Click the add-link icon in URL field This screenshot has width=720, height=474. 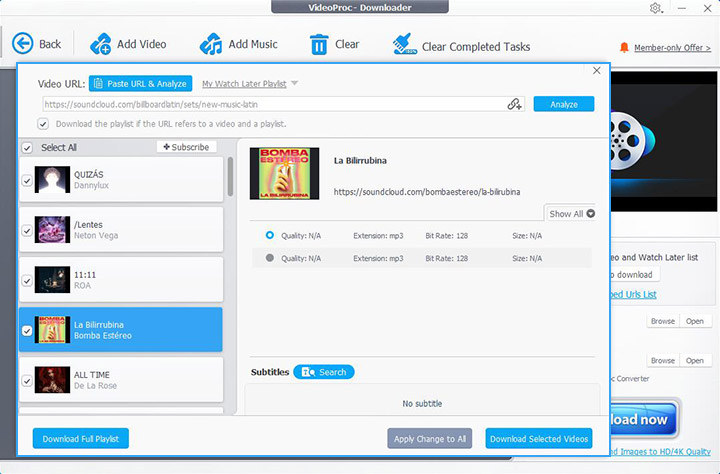coord(514,104)
